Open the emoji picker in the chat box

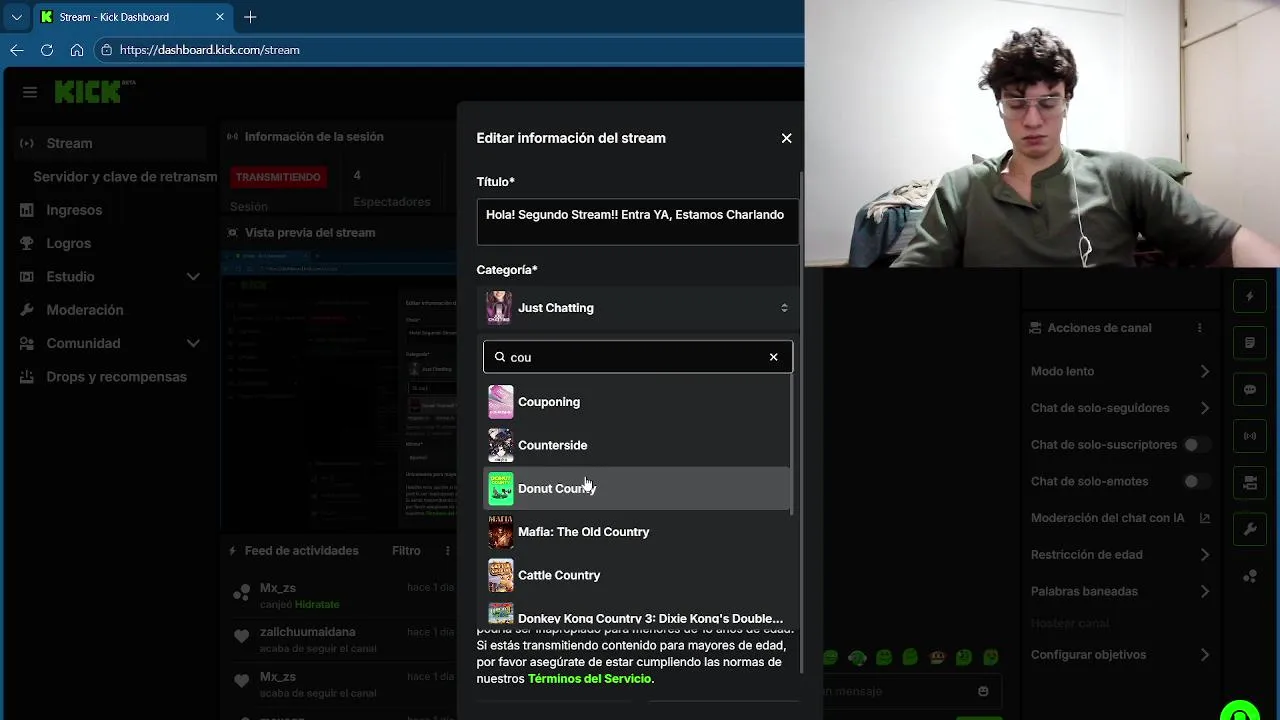983,691
